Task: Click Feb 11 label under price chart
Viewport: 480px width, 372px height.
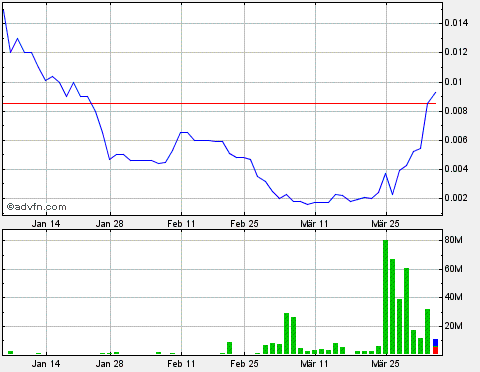Action: 181,224
